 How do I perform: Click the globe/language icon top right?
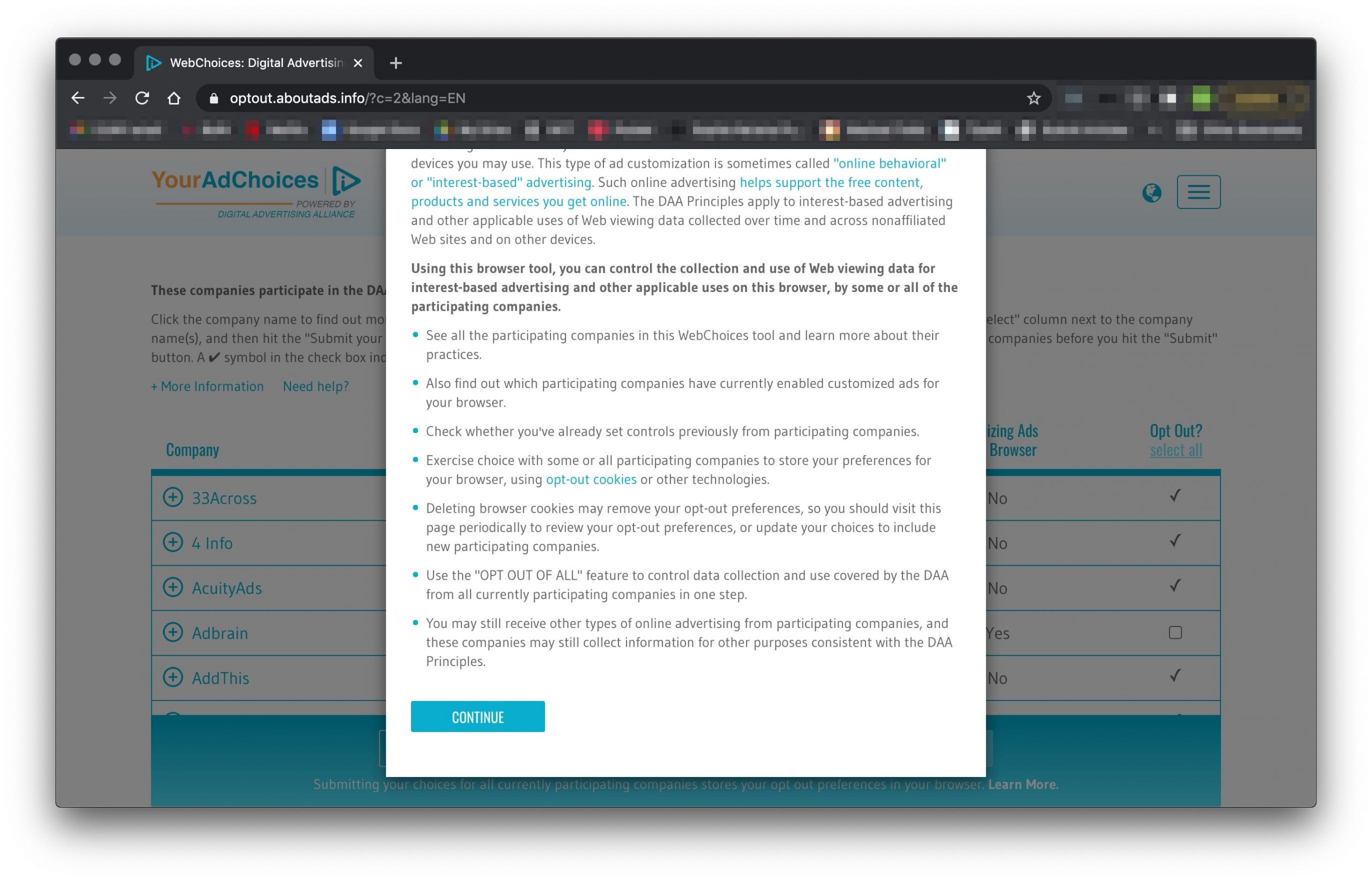(x=1151, y=192)
